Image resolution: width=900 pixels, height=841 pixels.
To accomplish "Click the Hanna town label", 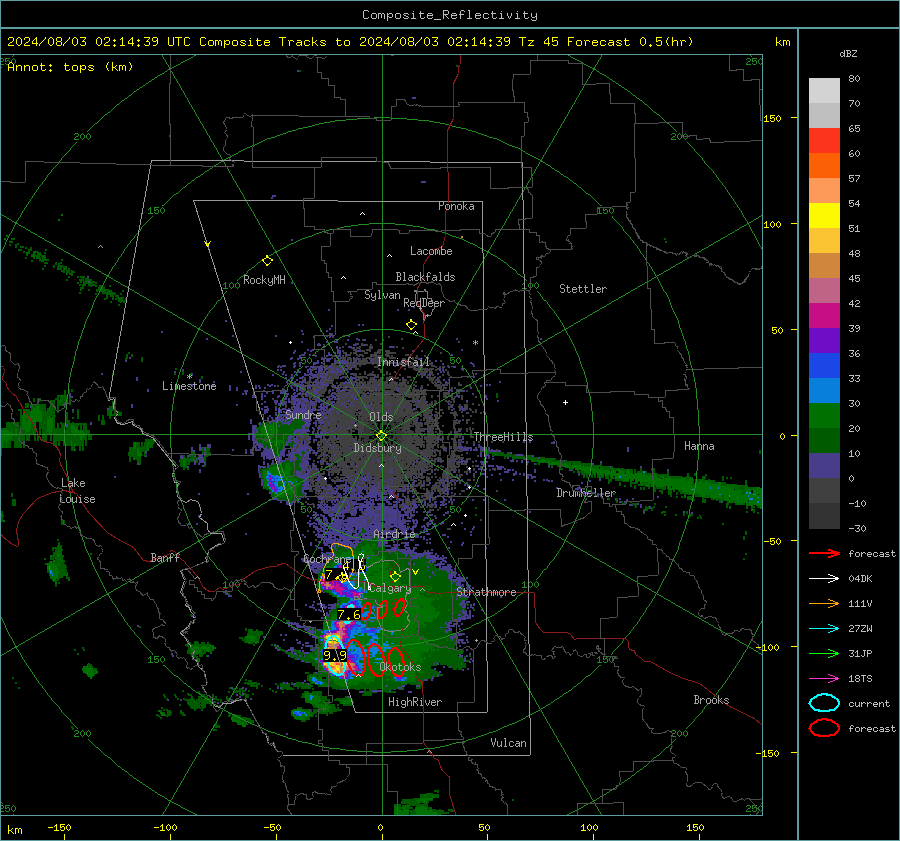I will point(699,446).
